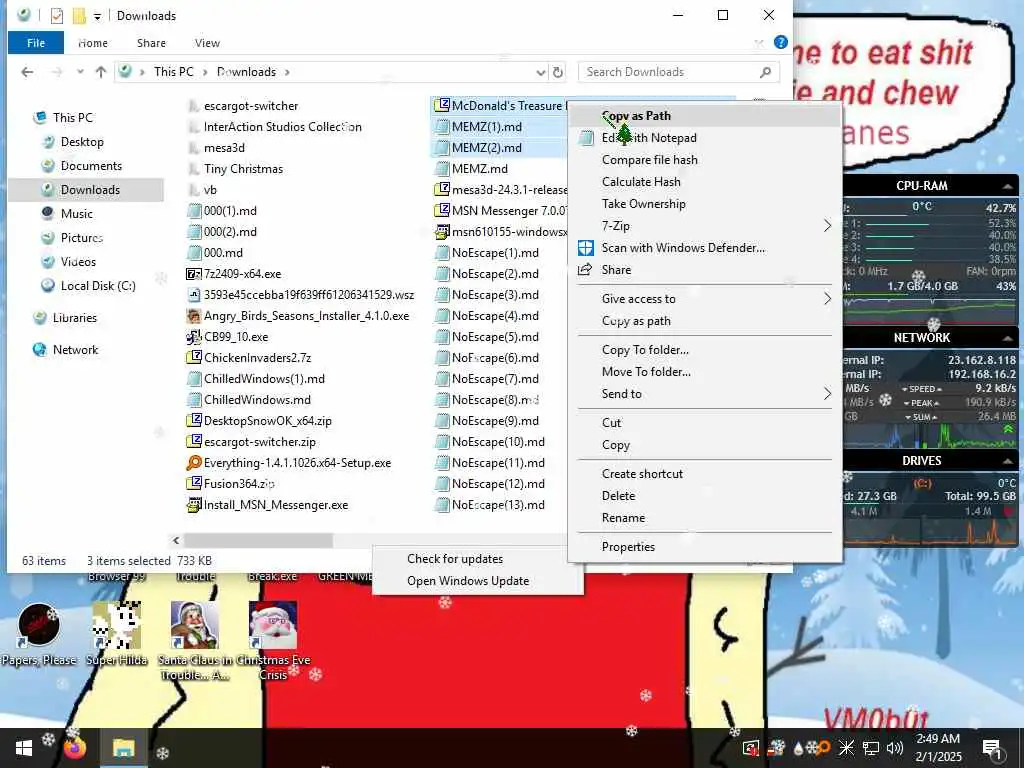Select Everything-1.4.1.1026.x64-Setup.exe icon
The width and height of the screenshot is (1024, 768).
coord(194,463)
